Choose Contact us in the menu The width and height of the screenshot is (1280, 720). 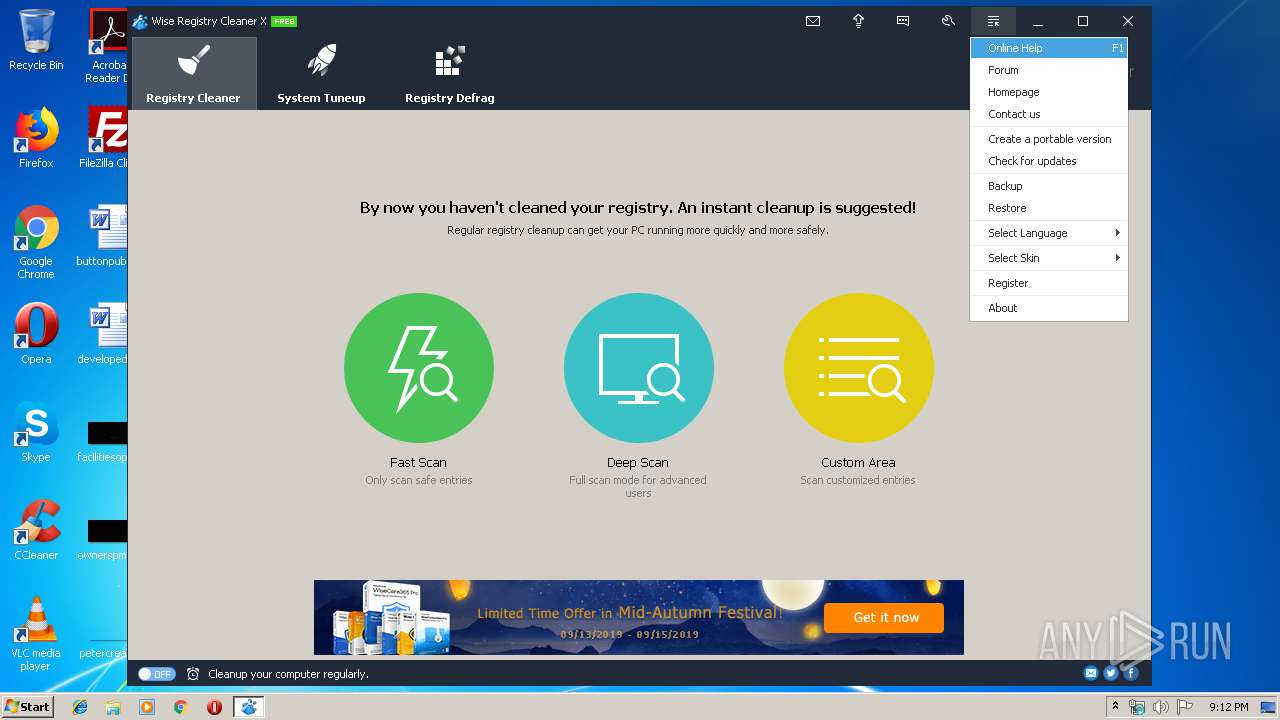pos(1049,114)
